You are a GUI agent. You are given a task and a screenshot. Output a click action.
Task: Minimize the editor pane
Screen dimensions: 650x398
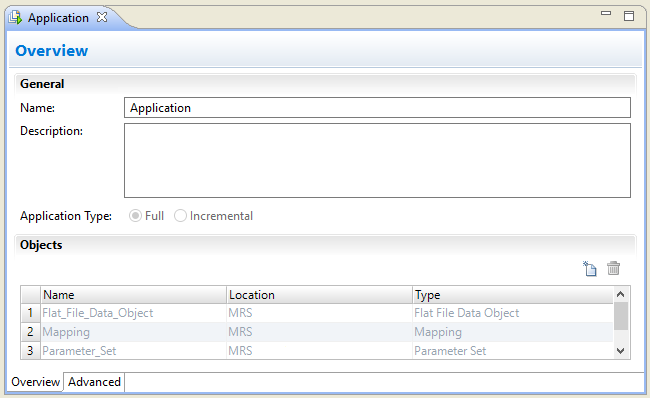[606, 13]
